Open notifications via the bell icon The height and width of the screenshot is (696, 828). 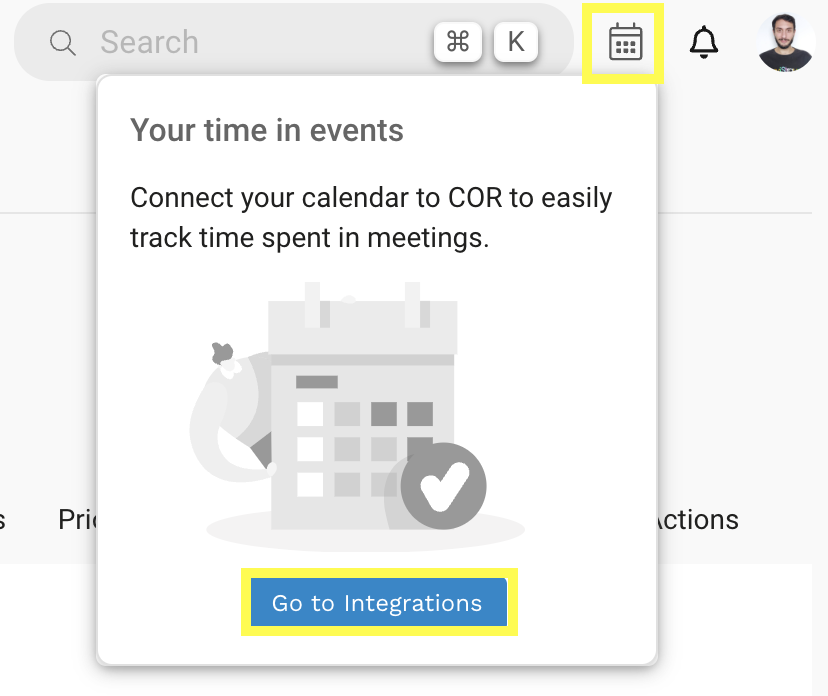point(704,43)
